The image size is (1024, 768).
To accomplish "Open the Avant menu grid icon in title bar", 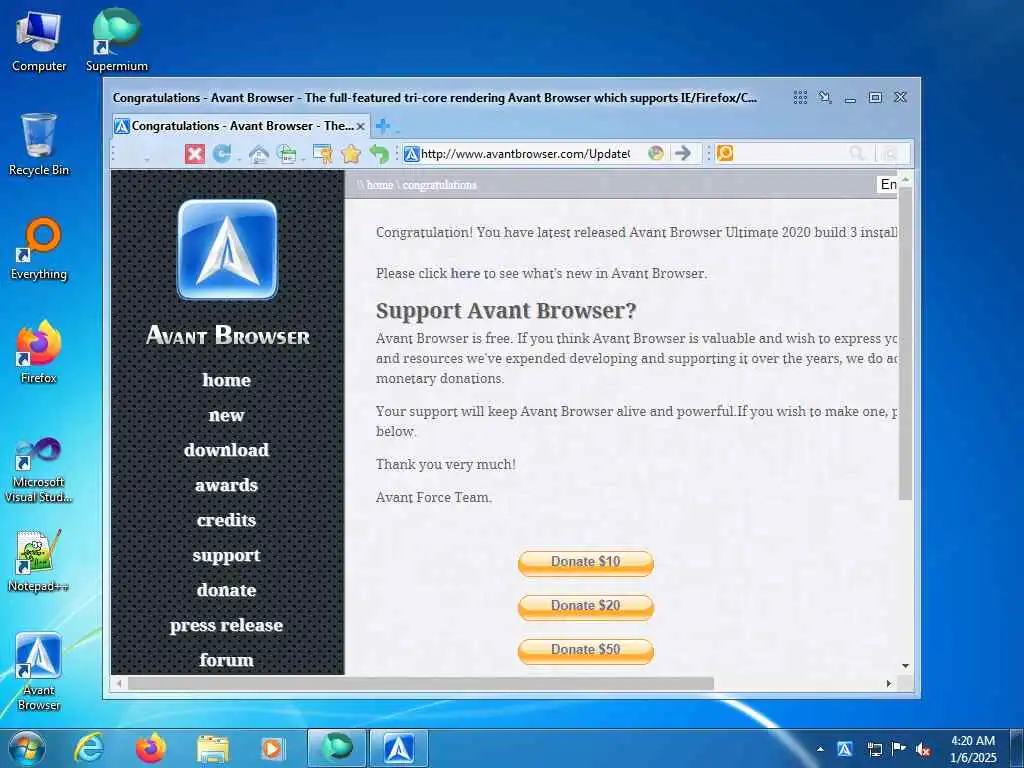I will click(x=800, y=97).
